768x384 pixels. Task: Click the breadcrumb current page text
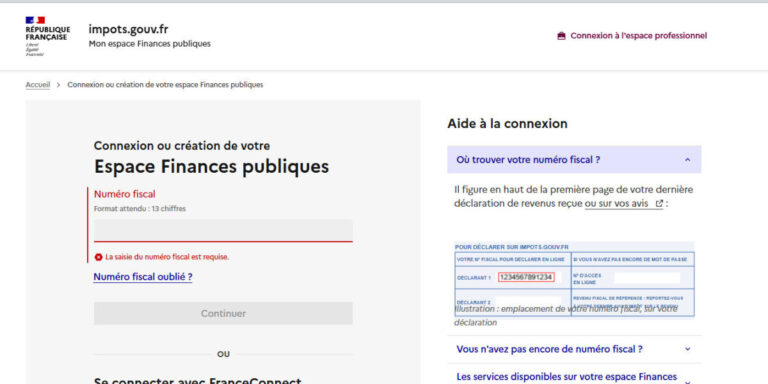click(165, 85)
